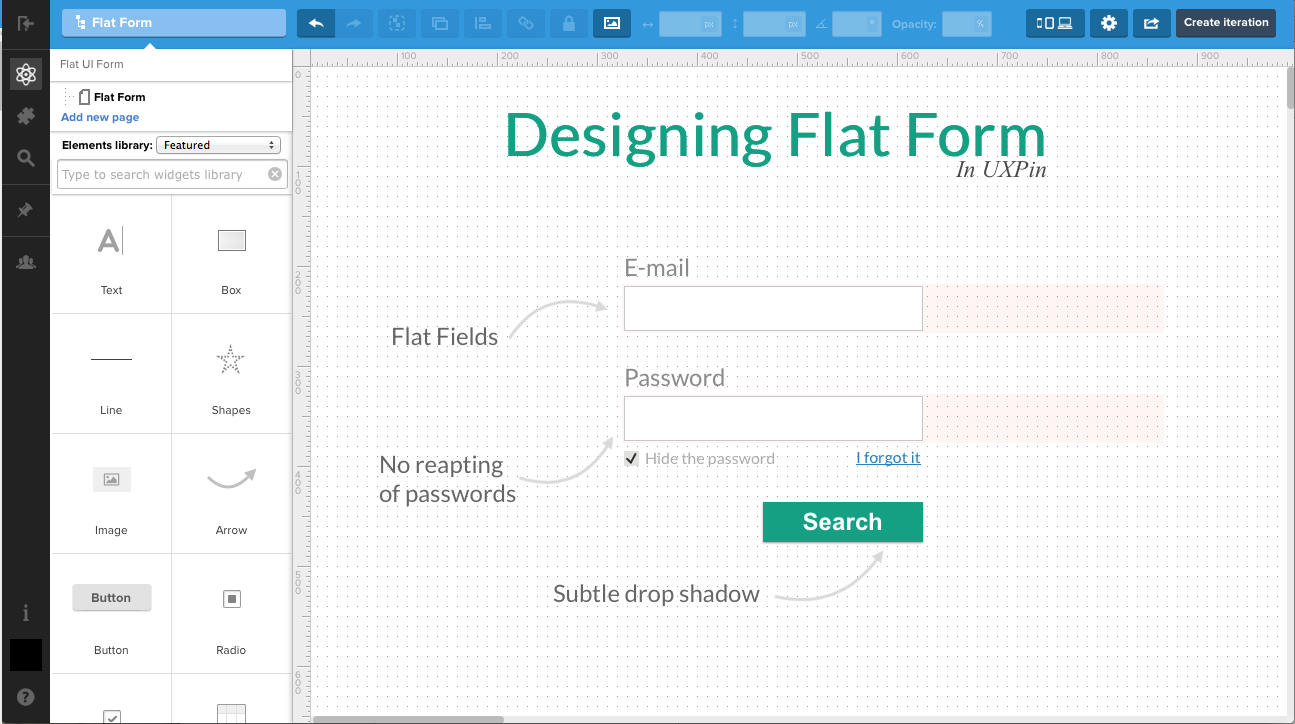Select the Subtle drop shadow annotation
Image resolution: width=1295 pixels, height=724 pixels.
656,594
